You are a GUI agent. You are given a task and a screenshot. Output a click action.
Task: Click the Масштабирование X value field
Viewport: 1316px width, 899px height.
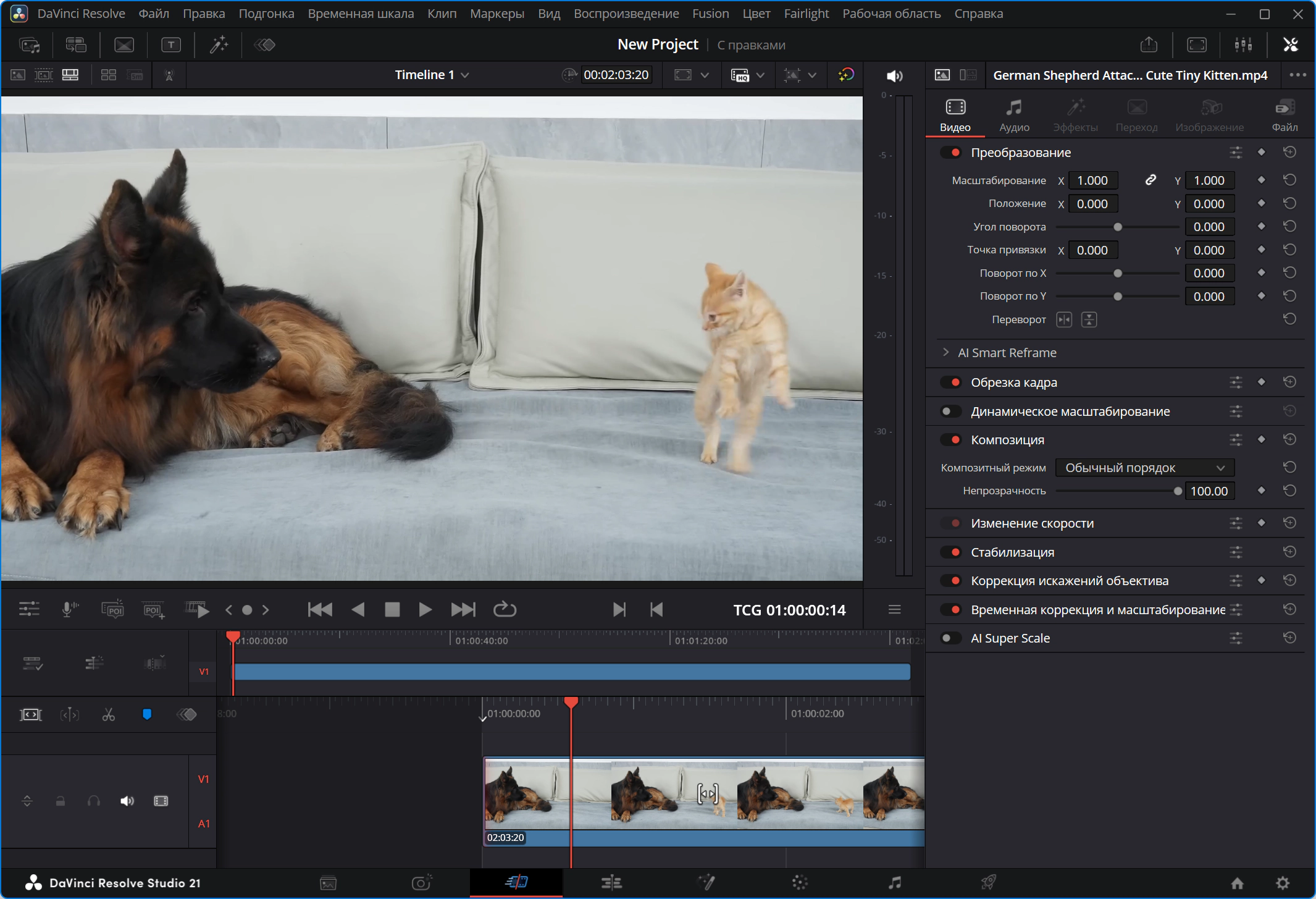point(1092,180)
